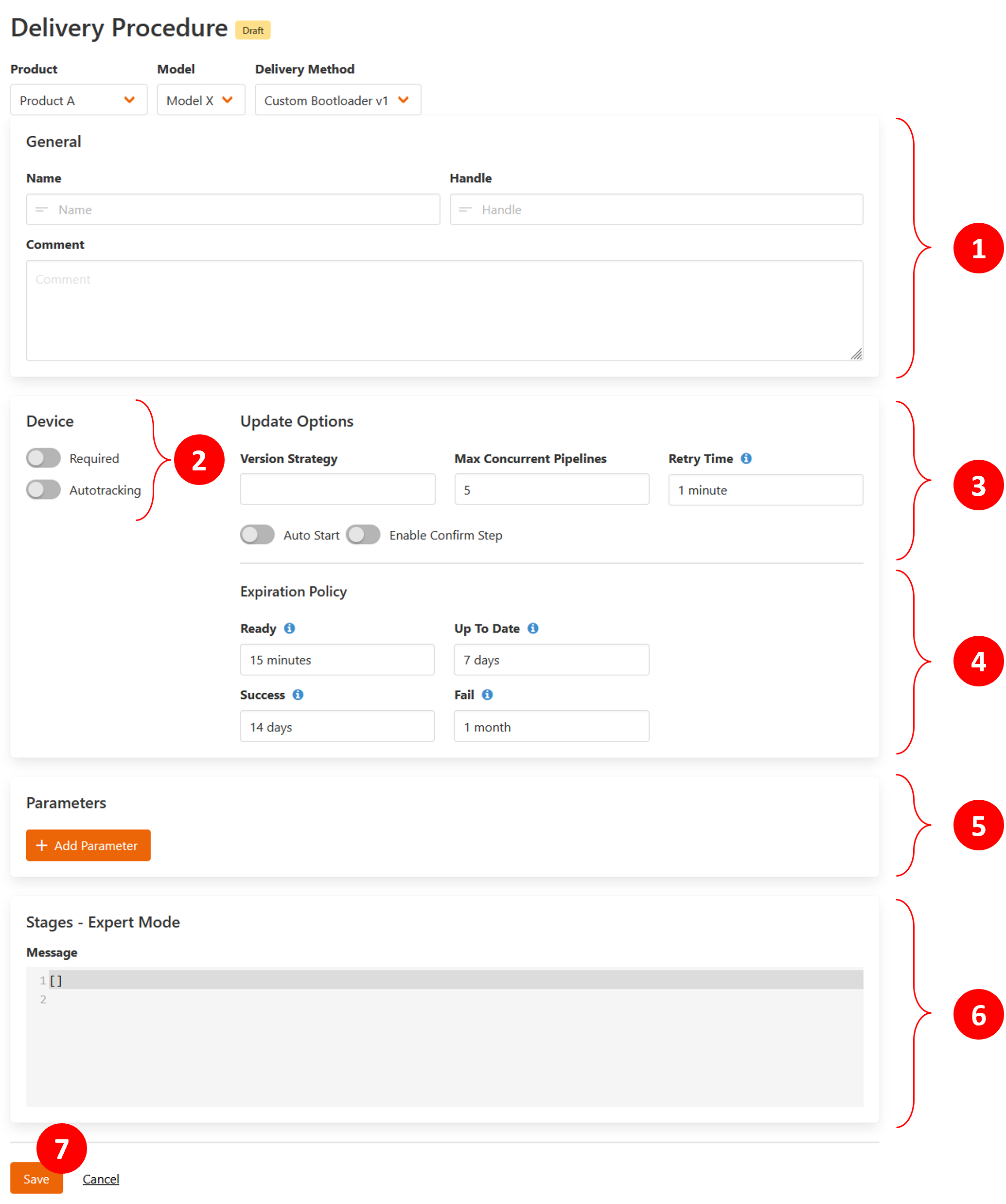This screenshot has width=1006, height=1204.
Task: Turn on Auto Start
Action: 257,534
